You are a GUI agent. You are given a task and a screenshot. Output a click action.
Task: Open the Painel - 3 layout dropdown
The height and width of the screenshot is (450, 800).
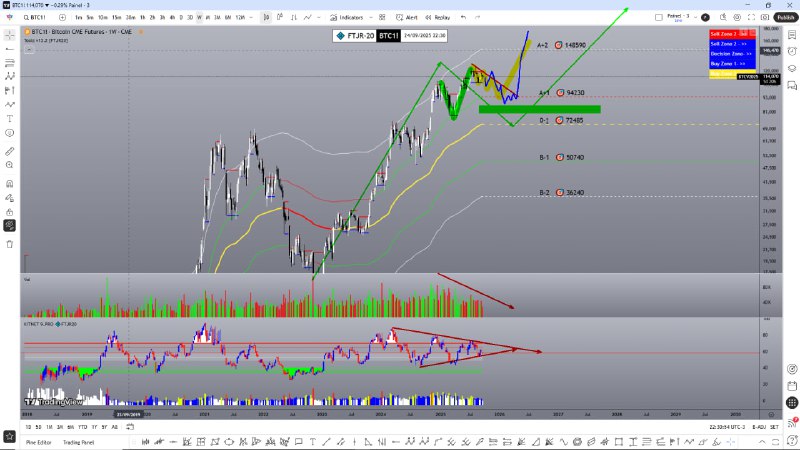pyautogui.click(x=695, y=17)
